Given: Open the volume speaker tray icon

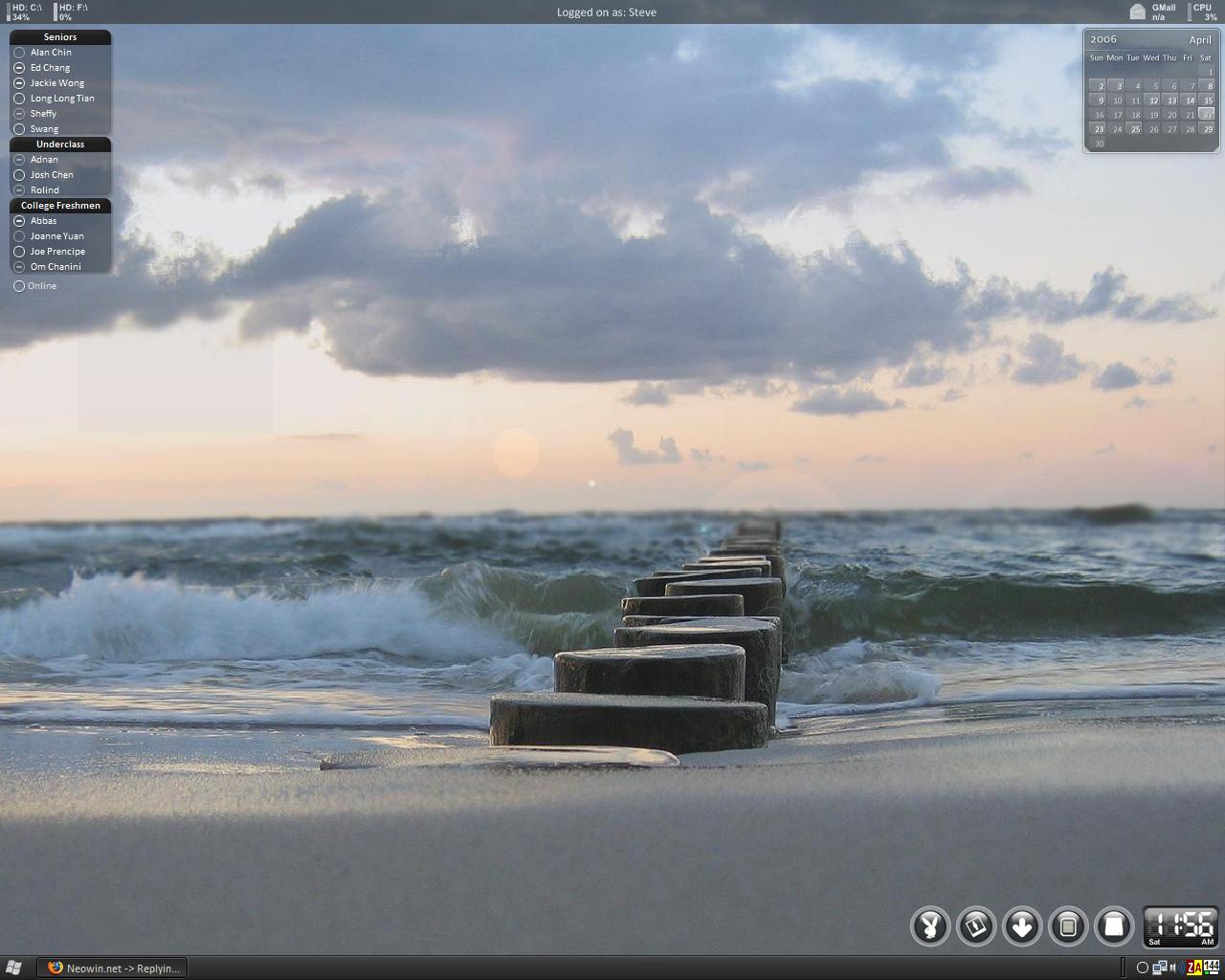Looking at the screenshot, I should tap(1174, 968).
